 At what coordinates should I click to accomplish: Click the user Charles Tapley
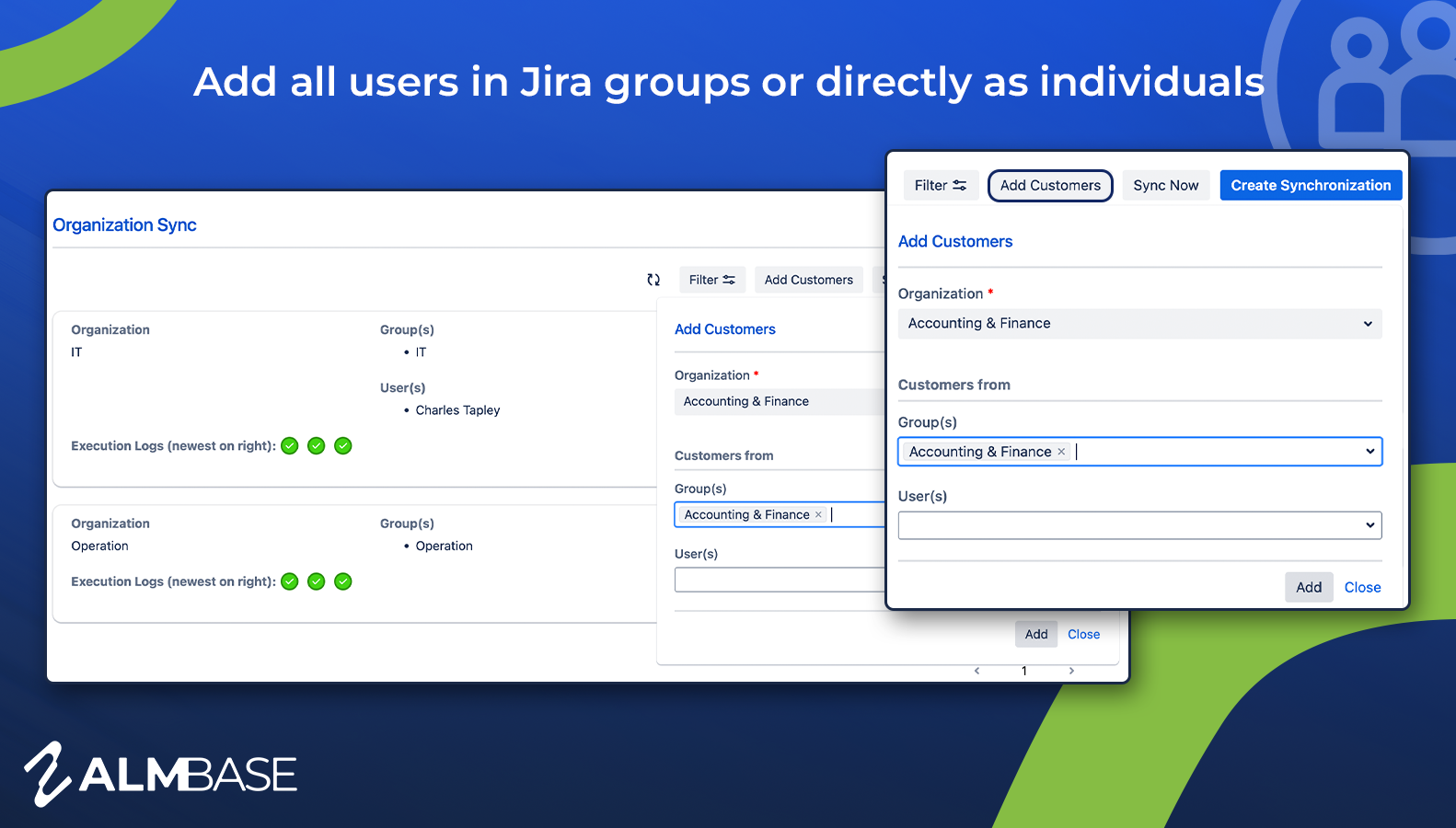[457, 410]
